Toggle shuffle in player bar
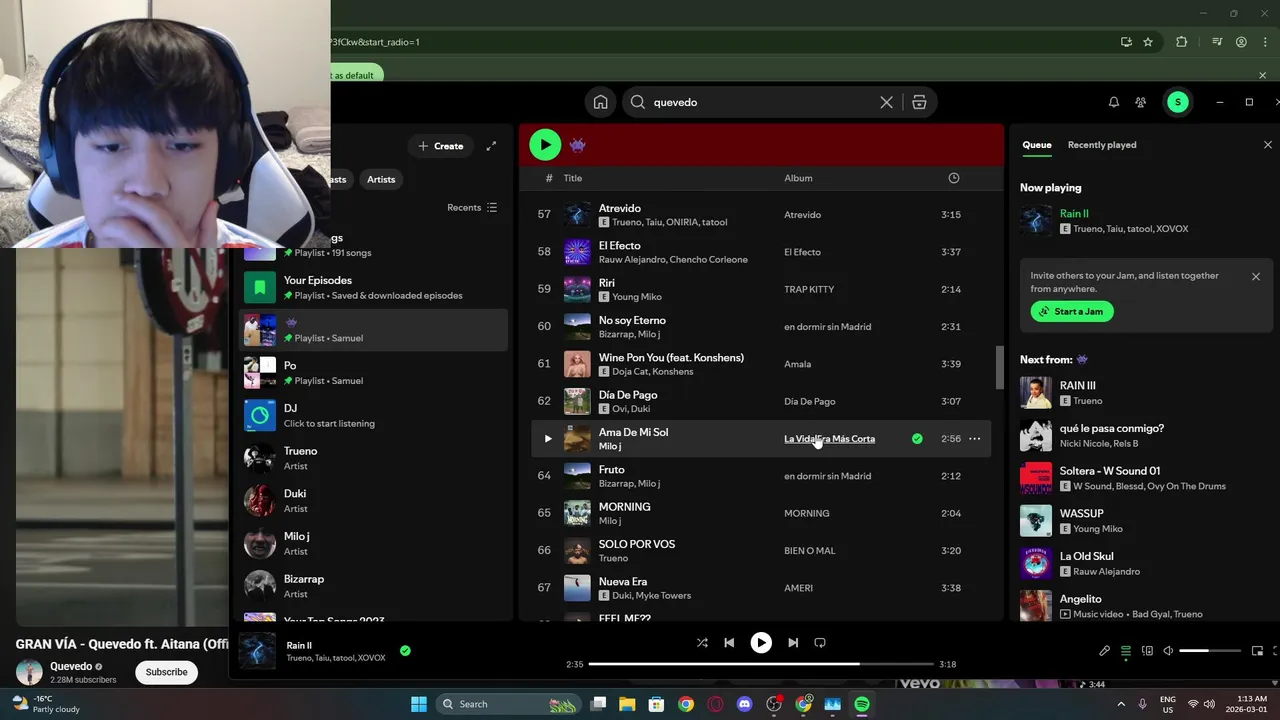Image resolution: width=1280 pixels, height=720 pixels. (702, 643)
